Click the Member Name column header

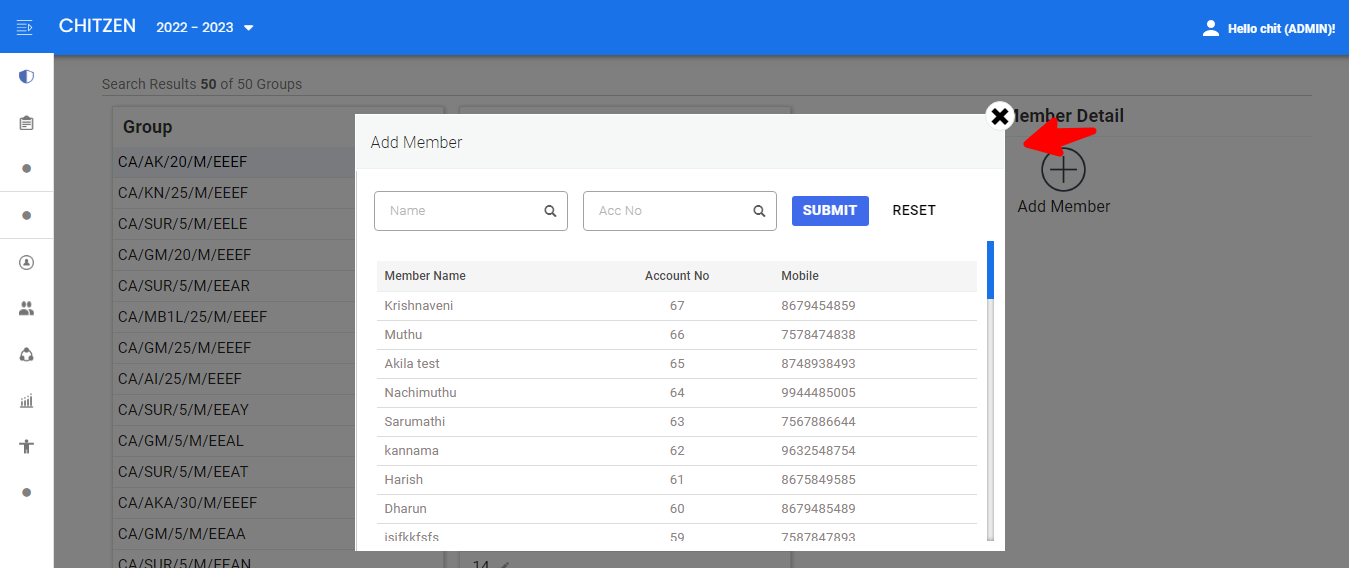click(425, 276)
